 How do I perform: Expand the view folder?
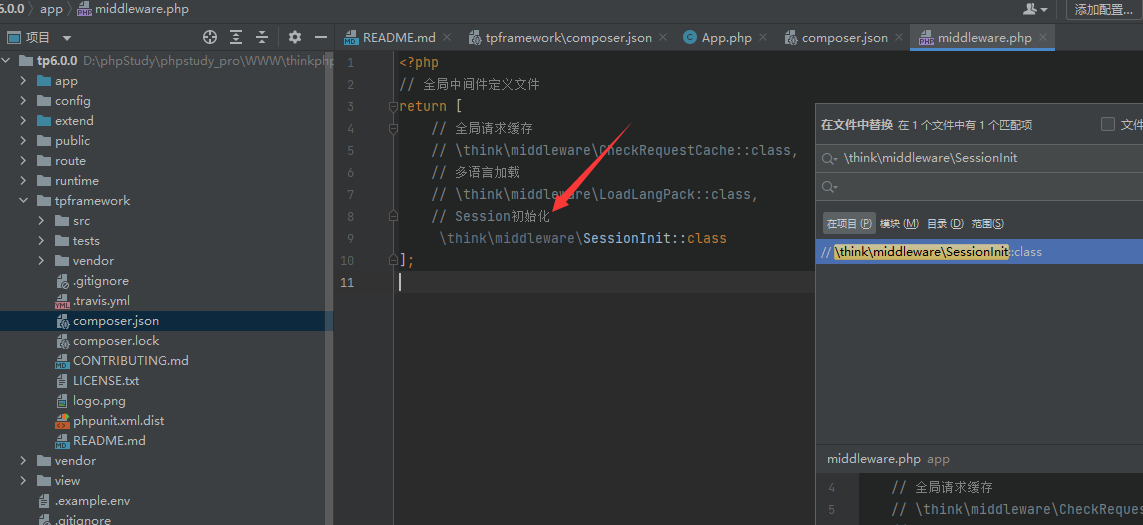[23, 481]
